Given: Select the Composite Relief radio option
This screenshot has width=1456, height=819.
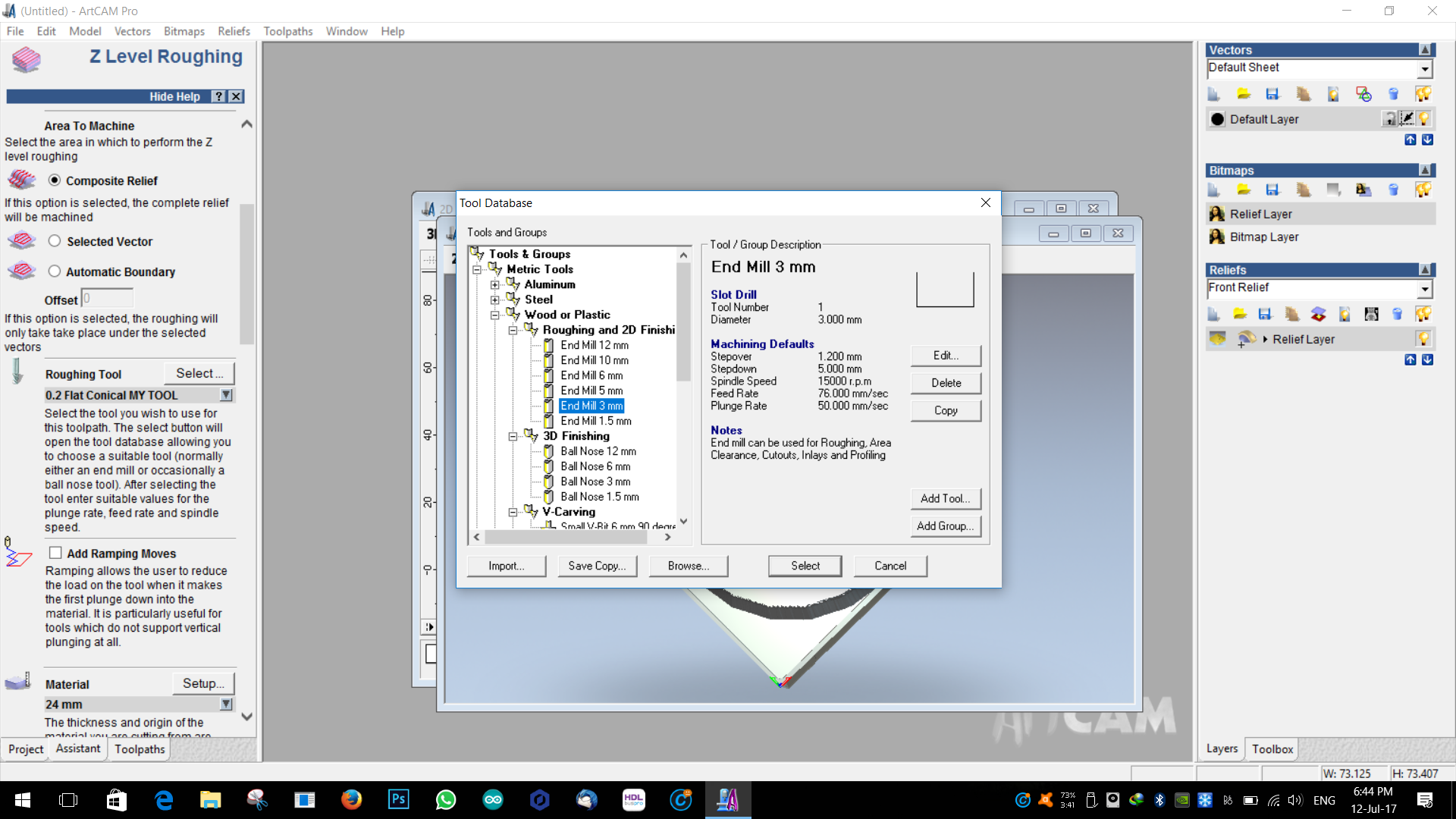Looking at the screenshot, I should point(55,180).
